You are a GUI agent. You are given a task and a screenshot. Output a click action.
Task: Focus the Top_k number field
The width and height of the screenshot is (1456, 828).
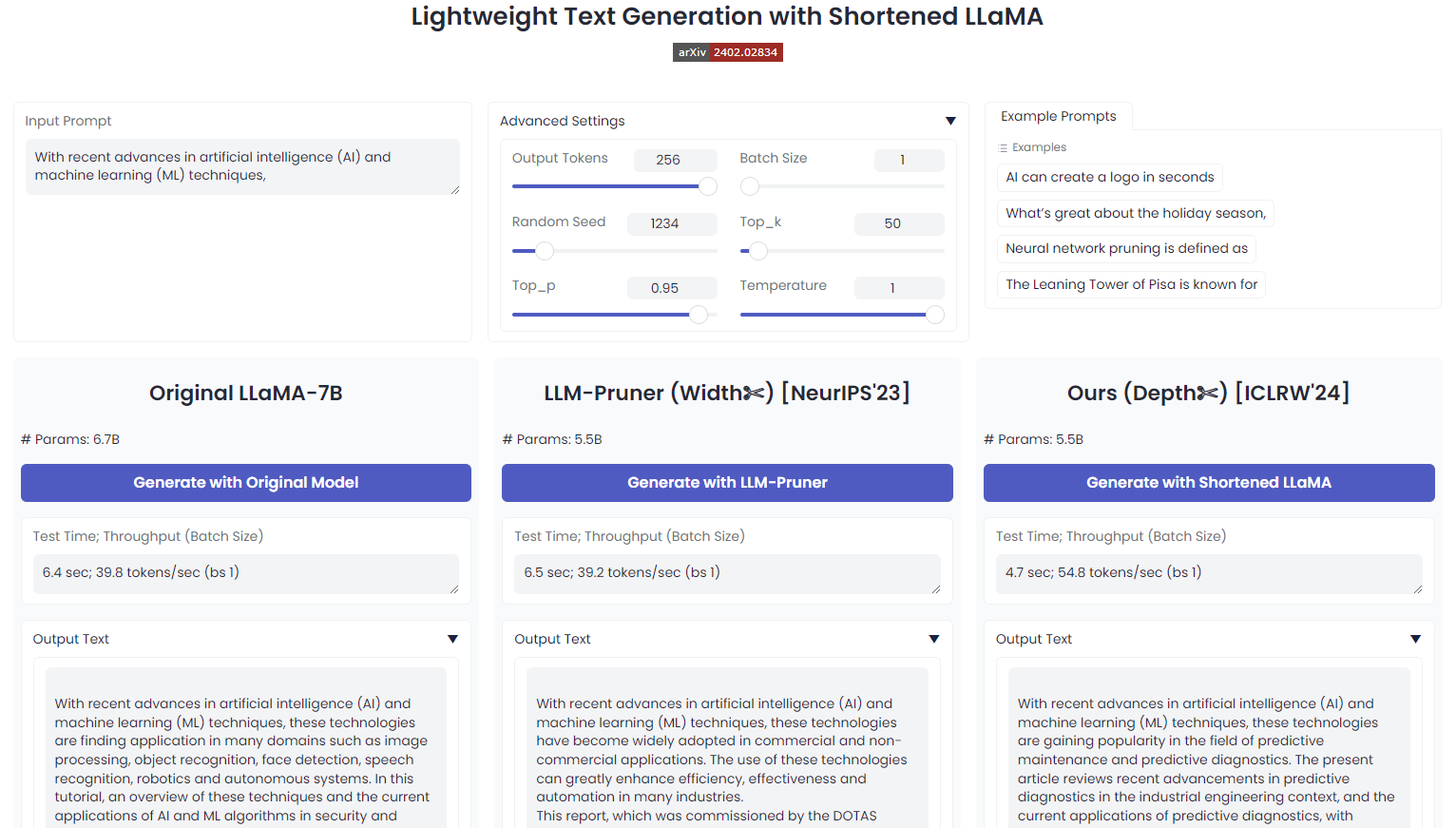tap(899, 223)
